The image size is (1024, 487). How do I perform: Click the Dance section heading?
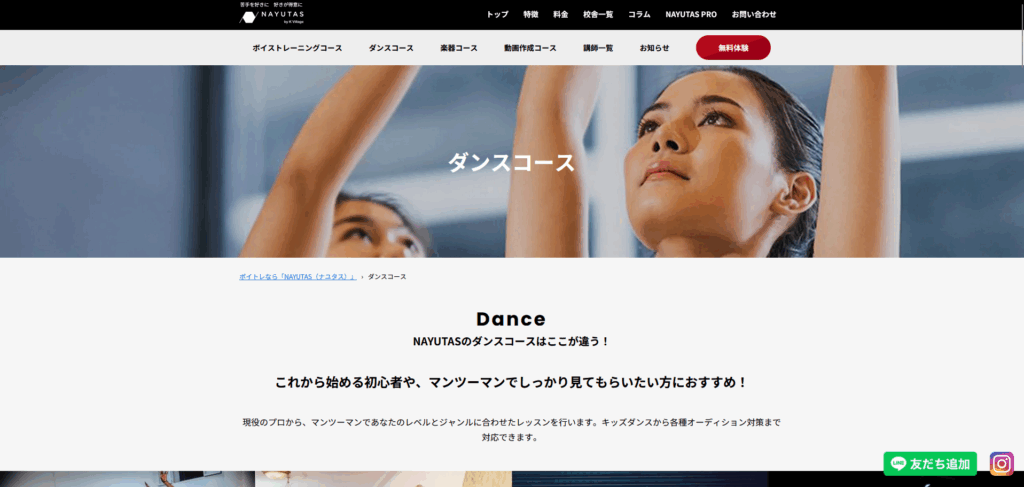[x=511, y=319]
